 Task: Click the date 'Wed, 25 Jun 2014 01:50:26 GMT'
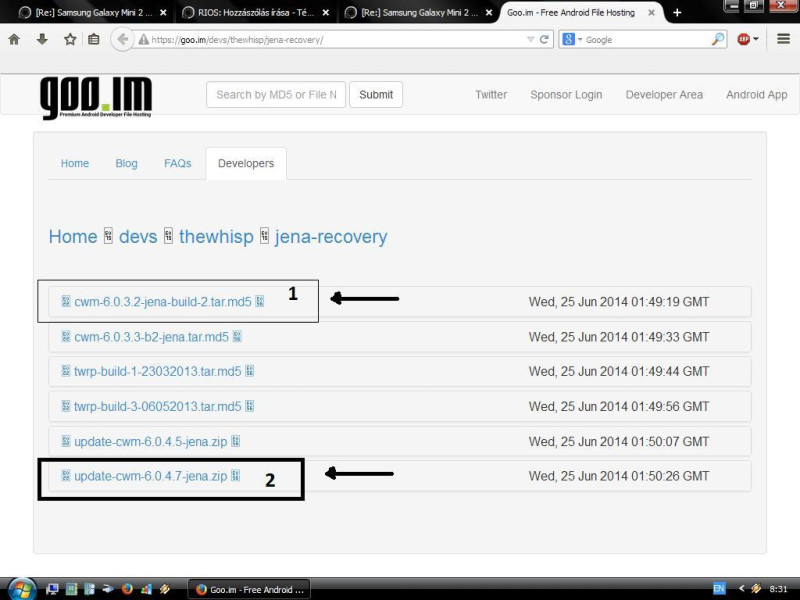point(619,476)
